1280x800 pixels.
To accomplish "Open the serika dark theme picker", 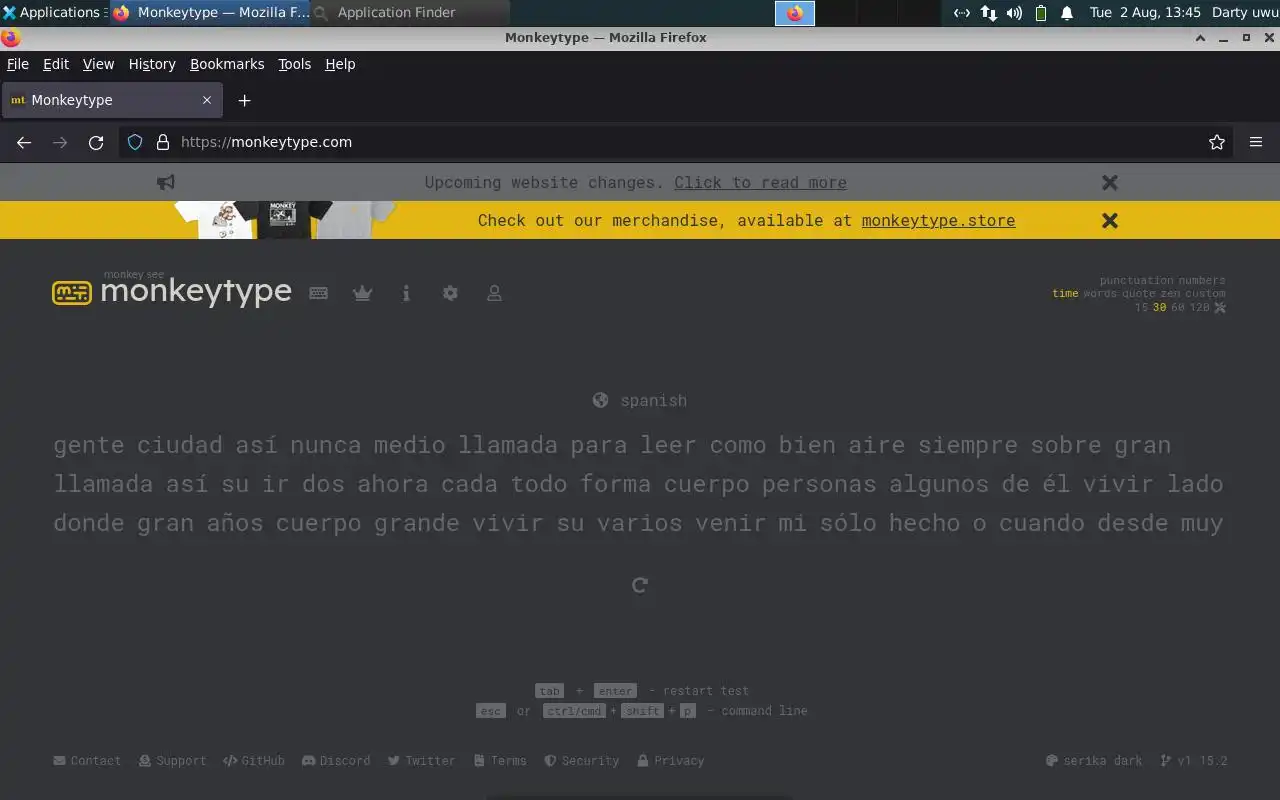I will 1094,761.
